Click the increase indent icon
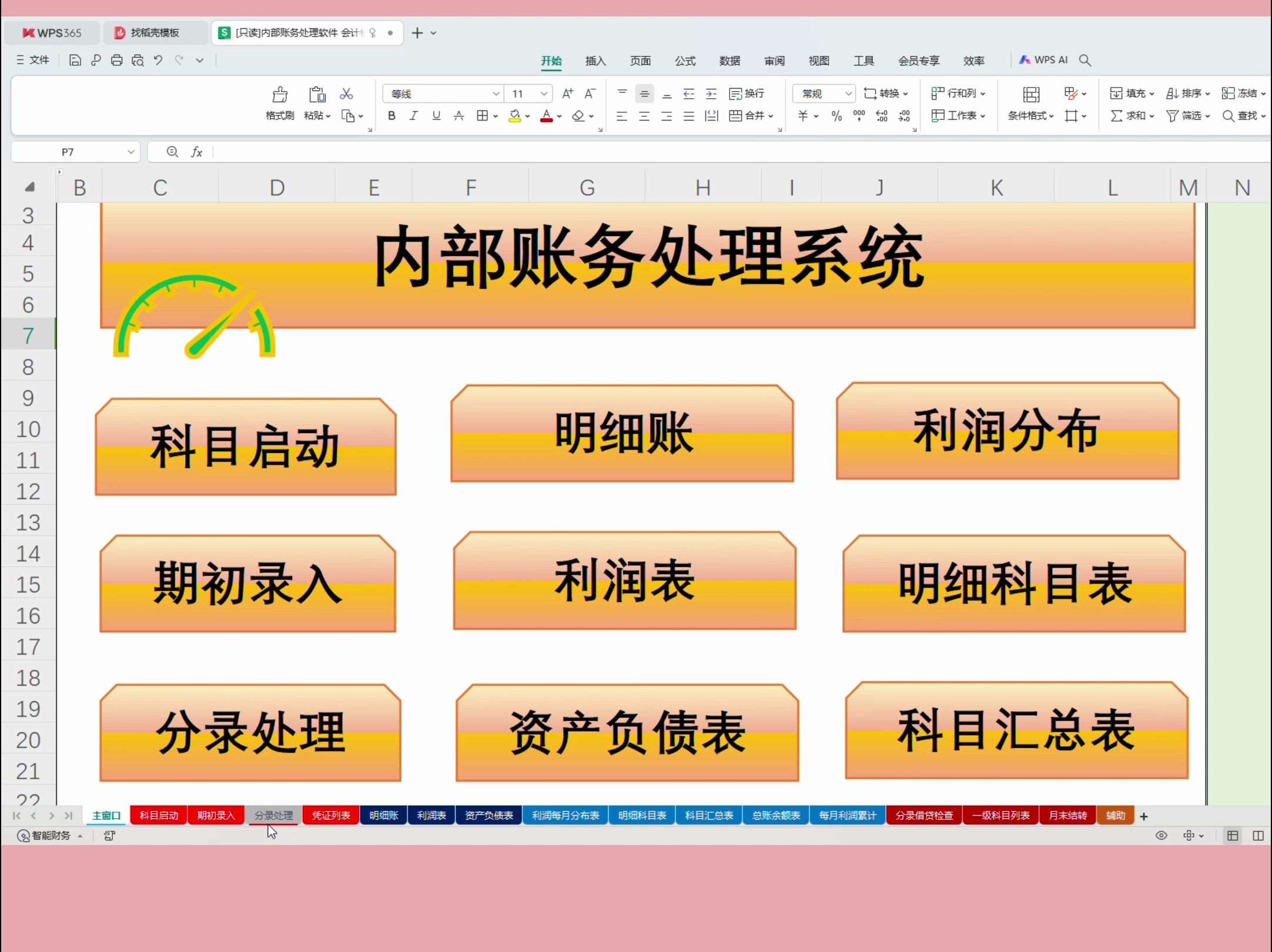Screen dimensions: 1272x952 pos(711,93)
